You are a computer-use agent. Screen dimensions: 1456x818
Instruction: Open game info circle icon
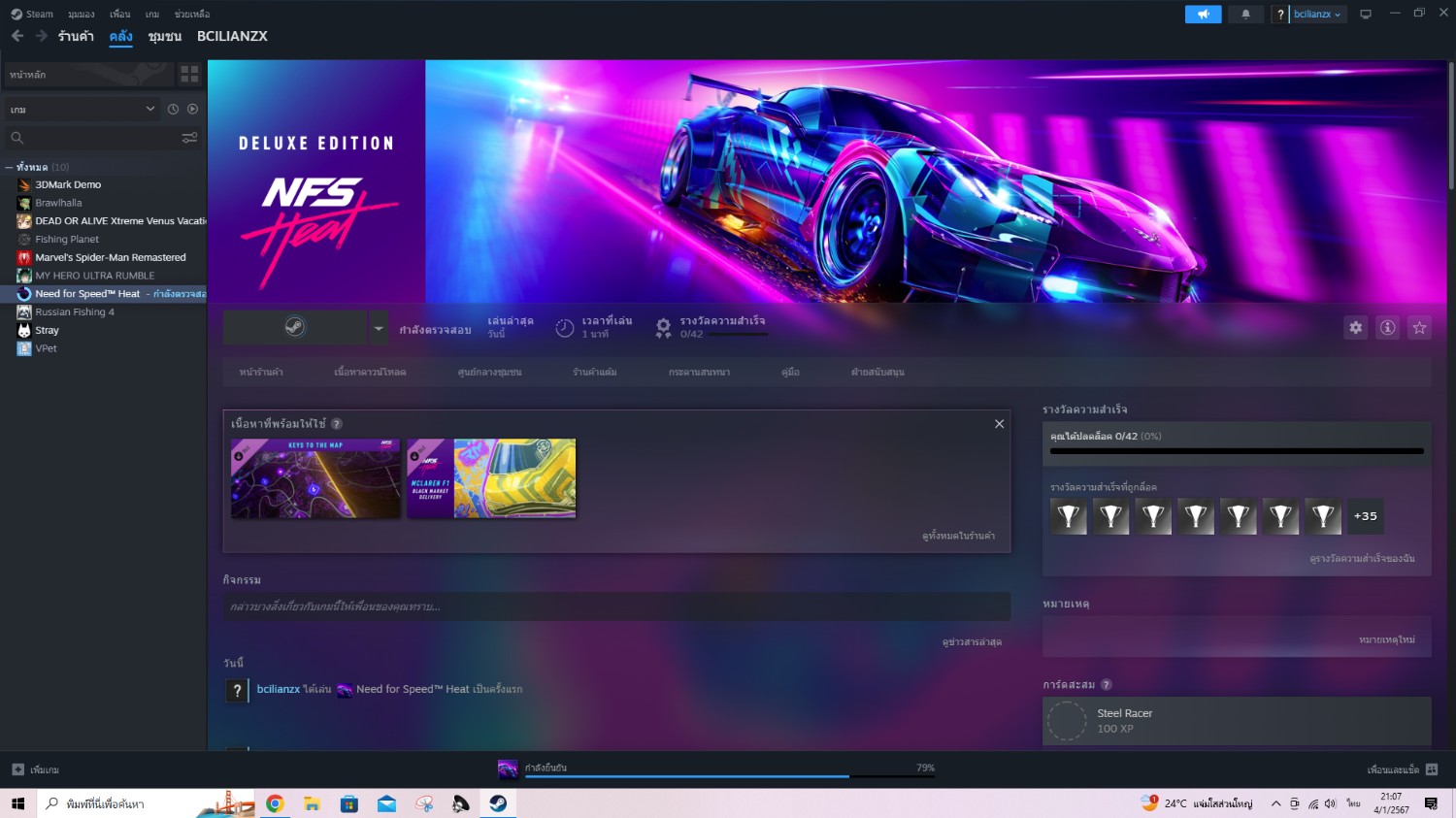[x=1388, y=327]
